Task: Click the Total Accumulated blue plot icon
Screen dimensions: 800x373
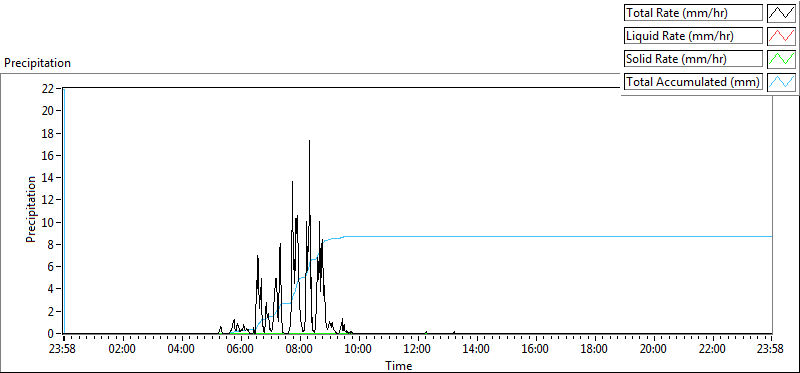Action: (781, 82)
